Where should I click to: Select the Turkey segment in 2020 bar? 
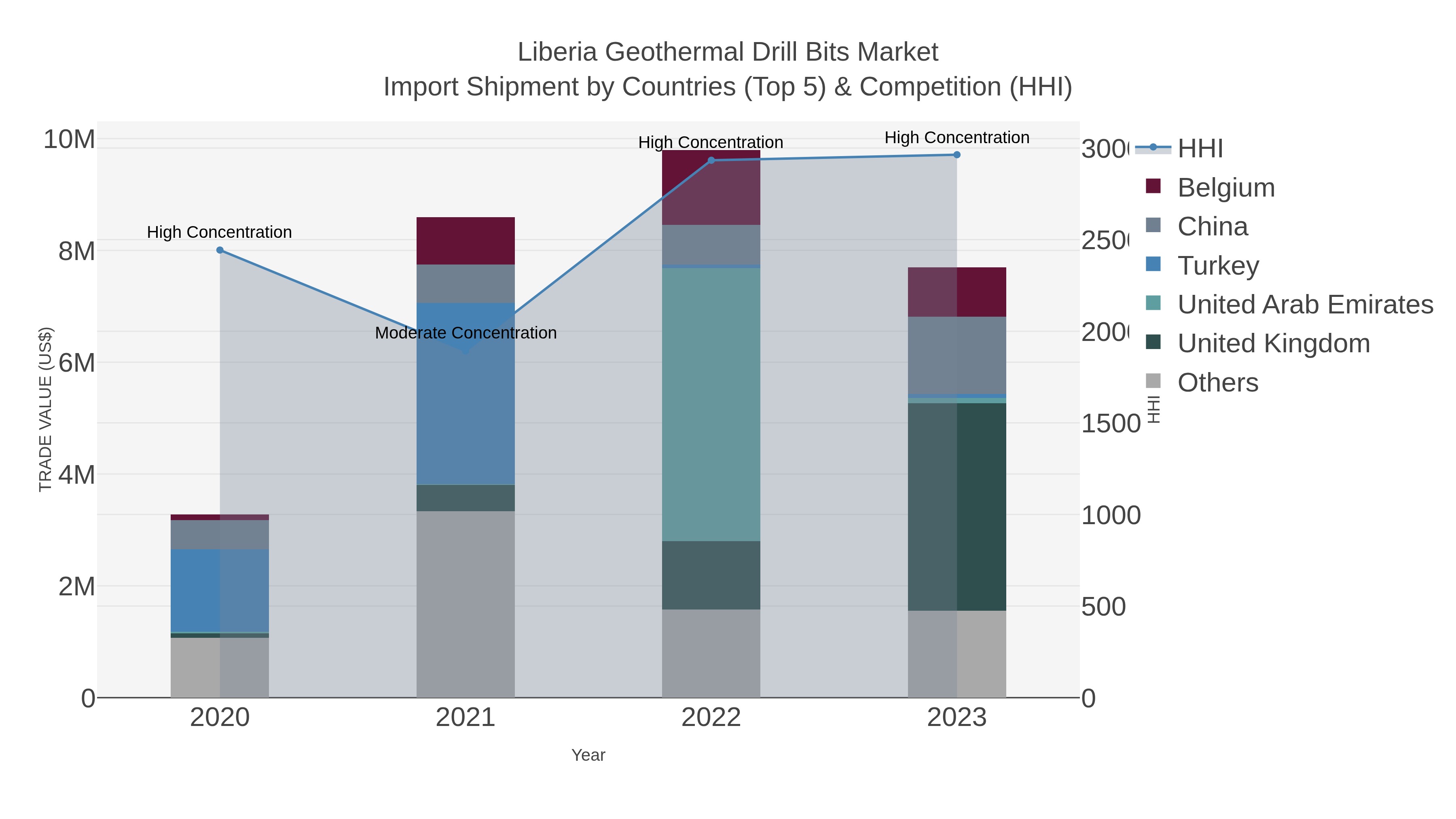[x=220, y=590]
